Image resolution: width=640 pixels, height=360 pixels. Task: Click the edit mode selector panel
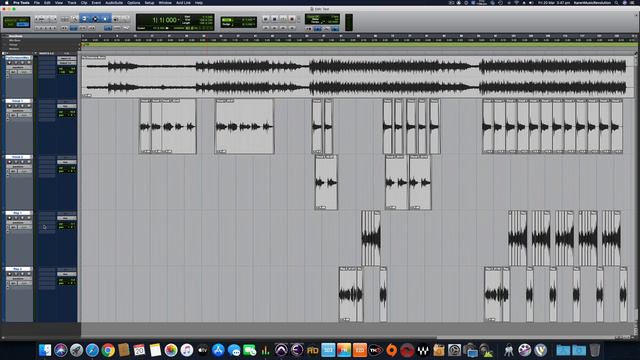[x=17, y=22]
